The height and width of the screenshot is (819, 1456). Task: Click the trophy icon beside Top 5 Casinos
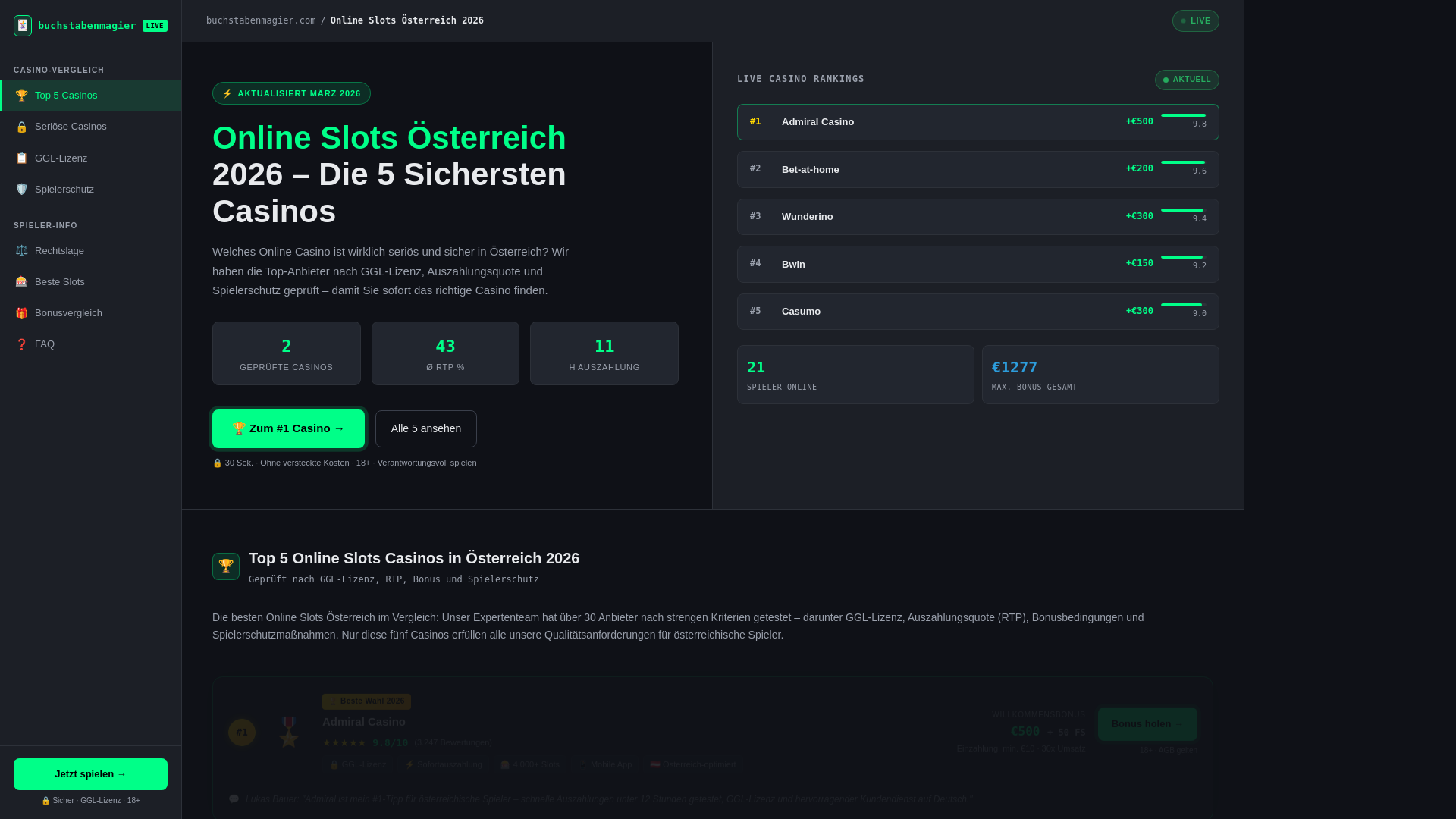coord(21,96)
